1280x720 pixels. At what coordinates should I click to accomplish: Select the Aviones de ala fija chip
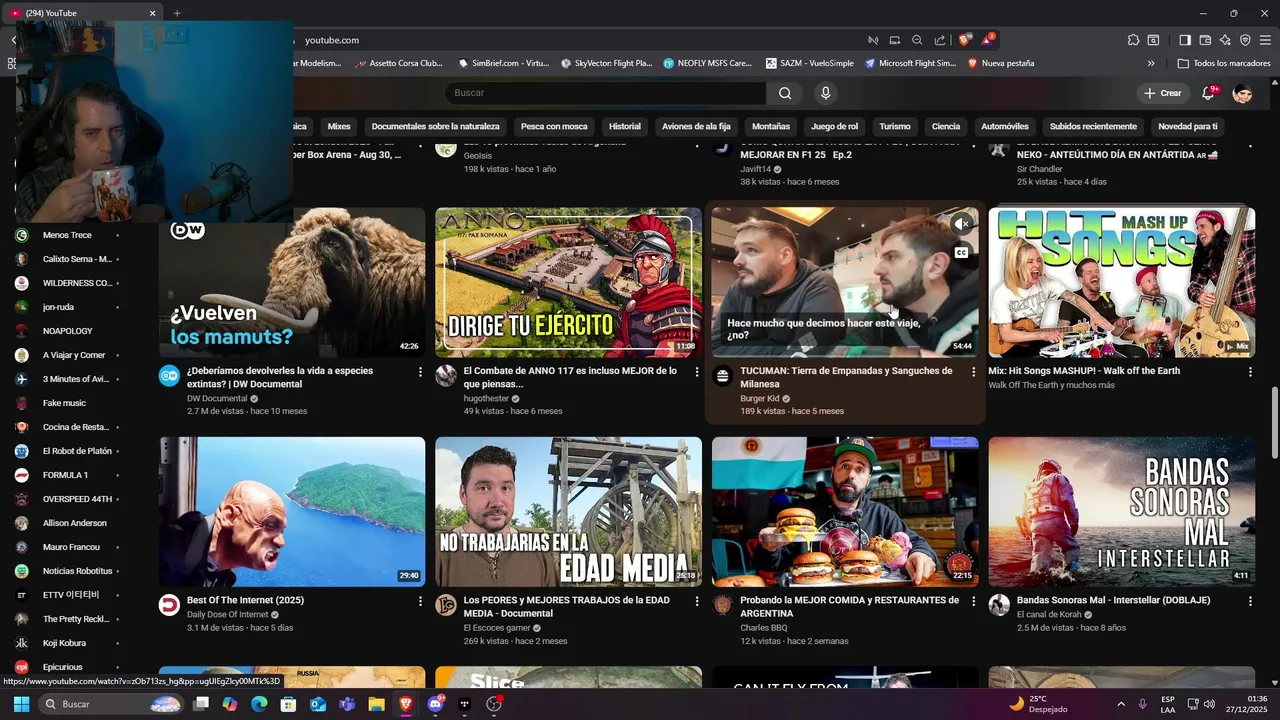point(696,127)
